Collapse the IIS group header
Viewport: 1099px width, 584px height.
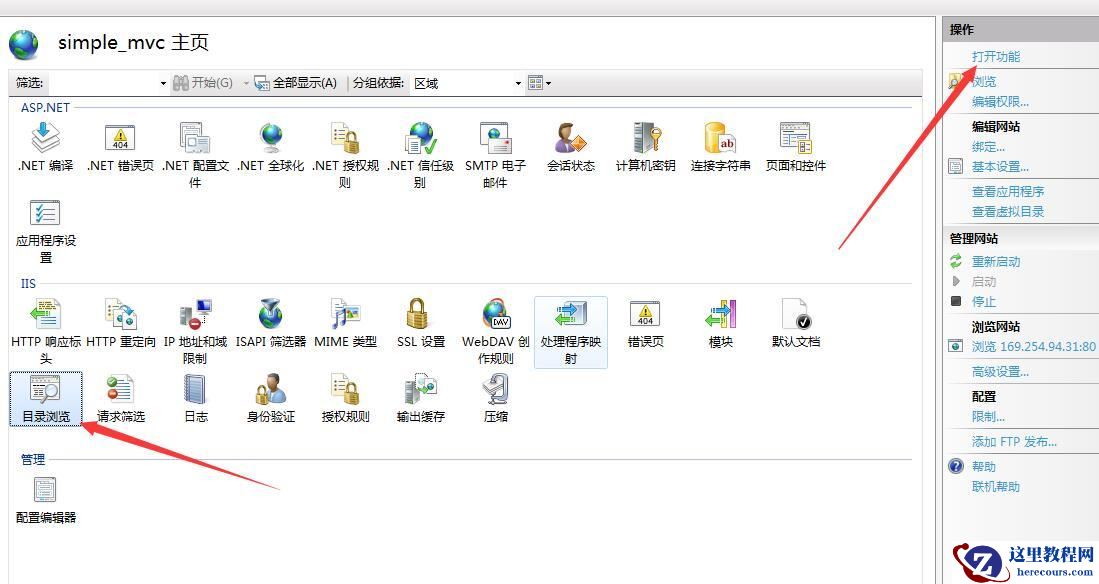point(28,283)
